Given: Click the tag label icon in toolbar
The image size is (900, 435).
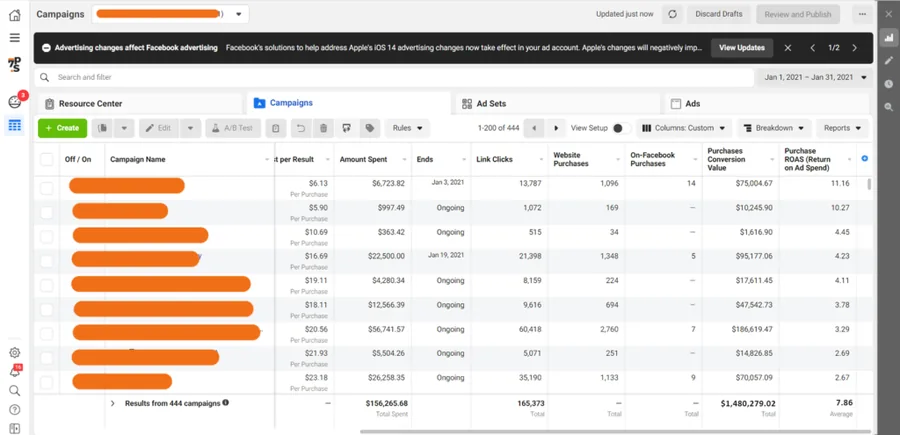Looking at the screenshot, I should [370, 128].
